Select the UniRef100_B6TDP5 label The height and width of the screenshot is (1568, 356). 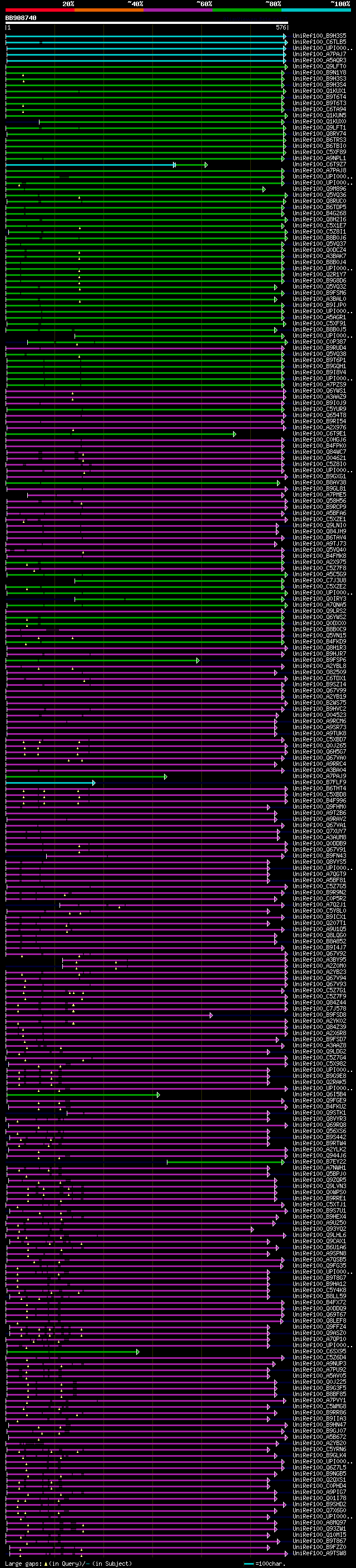pyautogui.click(x=319, y=207)
